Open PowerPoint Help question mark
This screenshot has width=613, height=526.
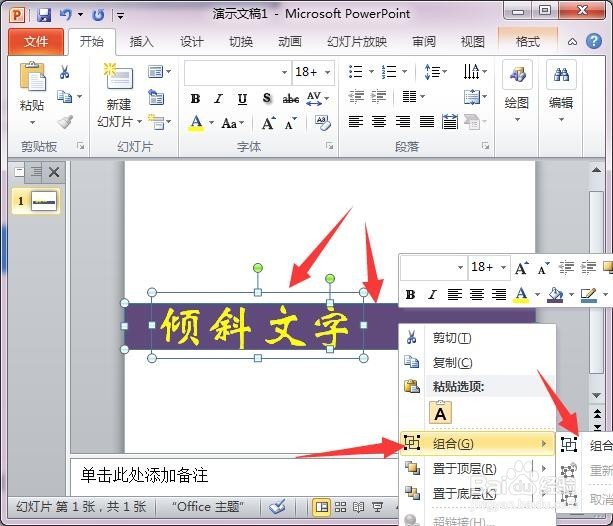(593, 41)
